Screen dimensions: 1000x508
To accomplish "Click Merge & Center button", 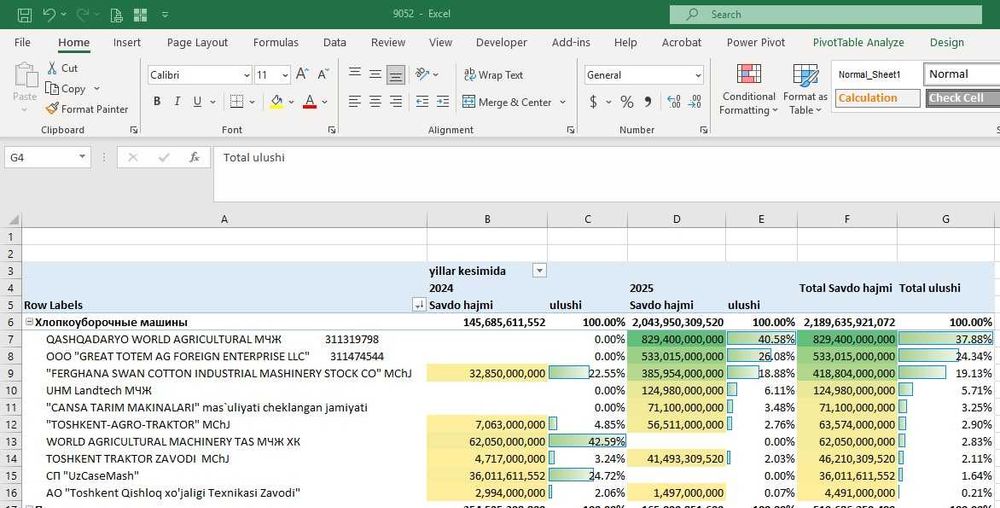I will pos(508,102).
